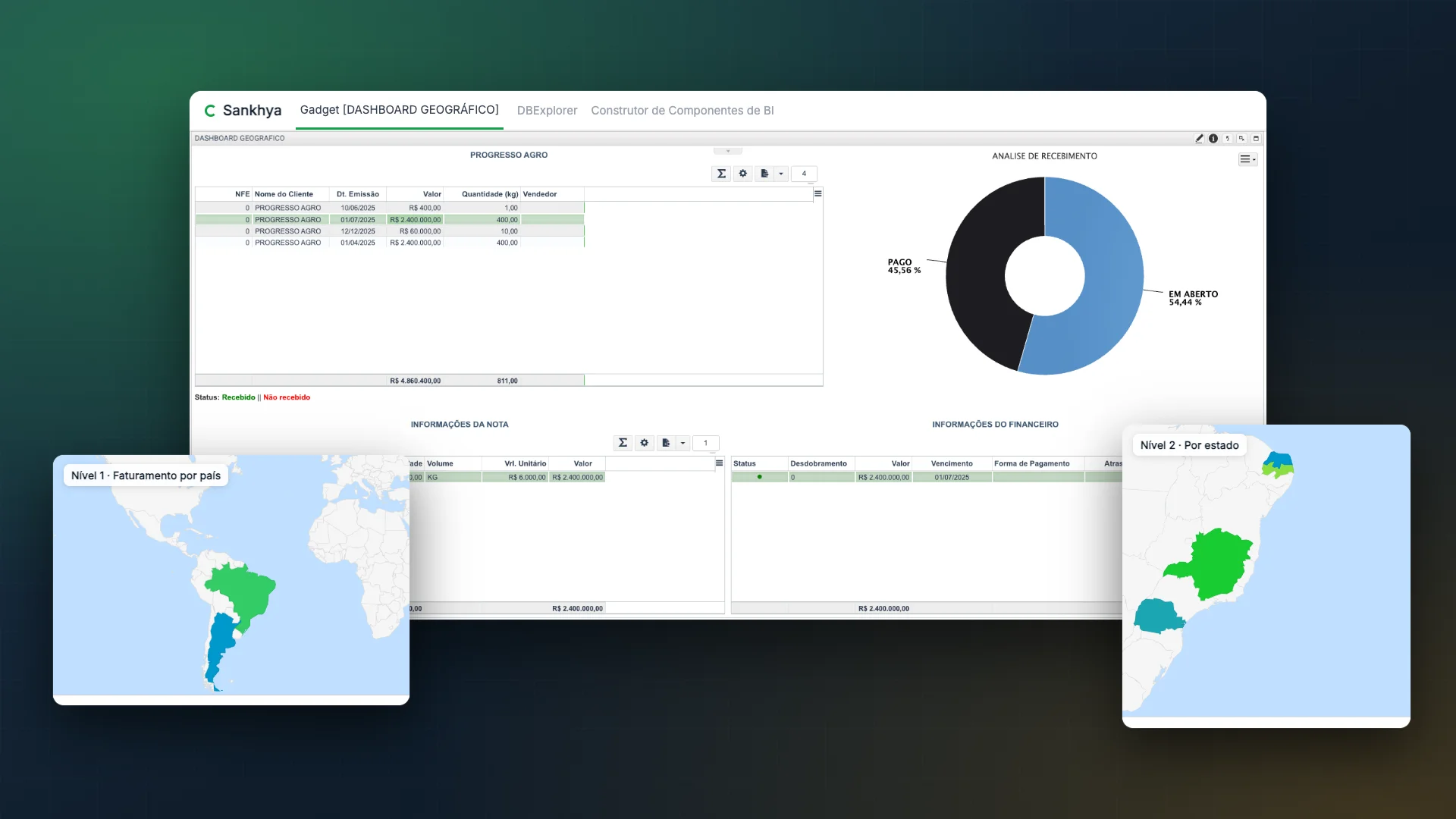Click the pop-out icon in dashboard header
Viewport: 1456px width, 819px height.
(1241, 139)
